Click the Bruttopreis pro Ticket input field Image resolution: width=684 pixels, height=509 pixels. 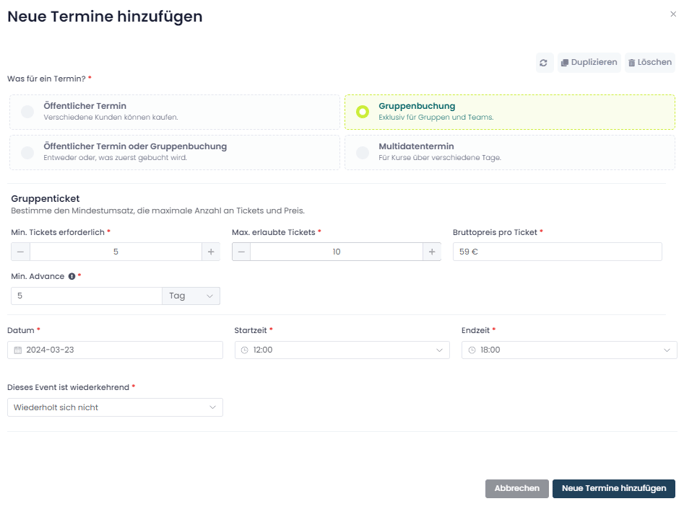coord(557,252)
